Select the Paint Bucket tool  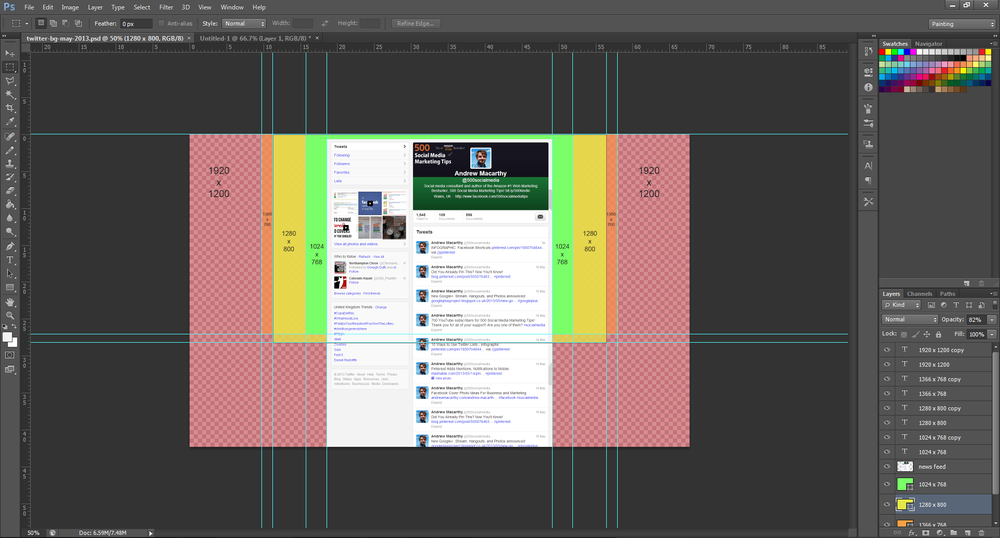(x=10, y=205)
